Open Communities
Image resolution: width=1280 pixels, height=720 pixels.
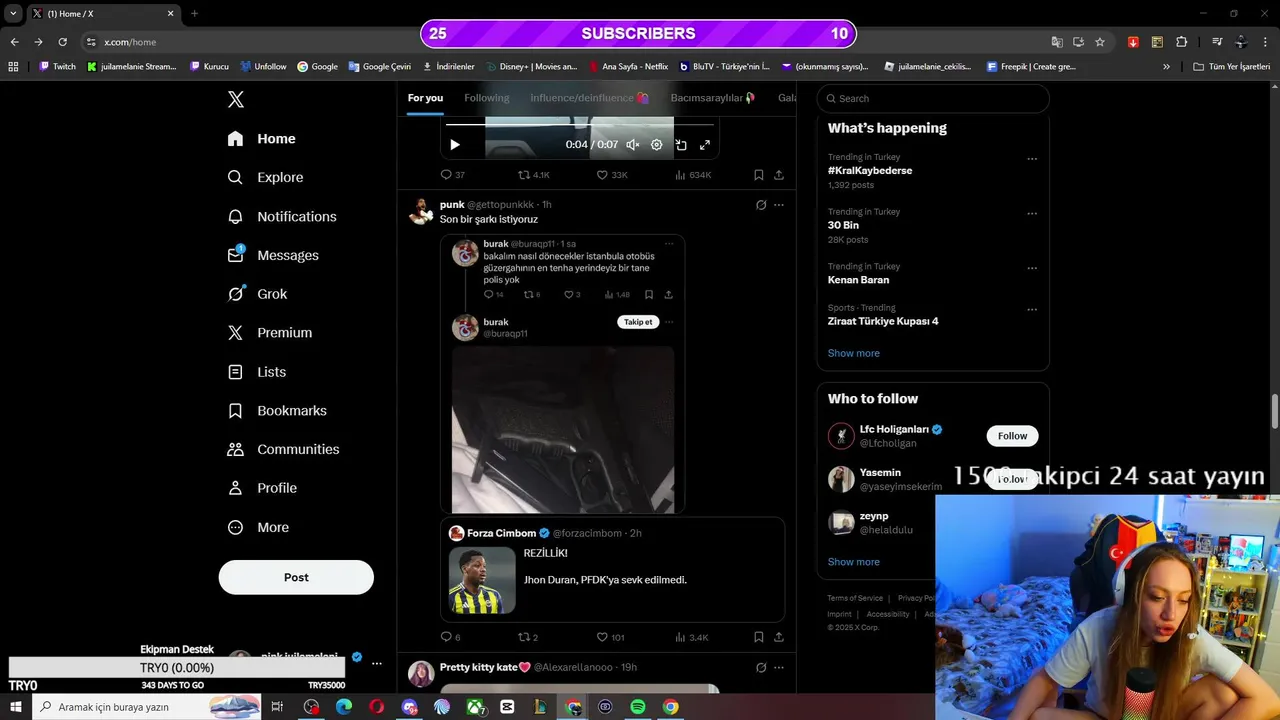tap(284, 449)
